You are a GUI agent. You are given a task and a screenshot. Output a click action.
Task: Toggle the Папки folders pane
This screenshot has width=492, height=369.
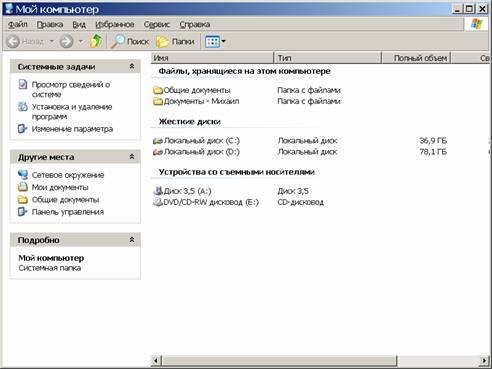click(175, 42)
